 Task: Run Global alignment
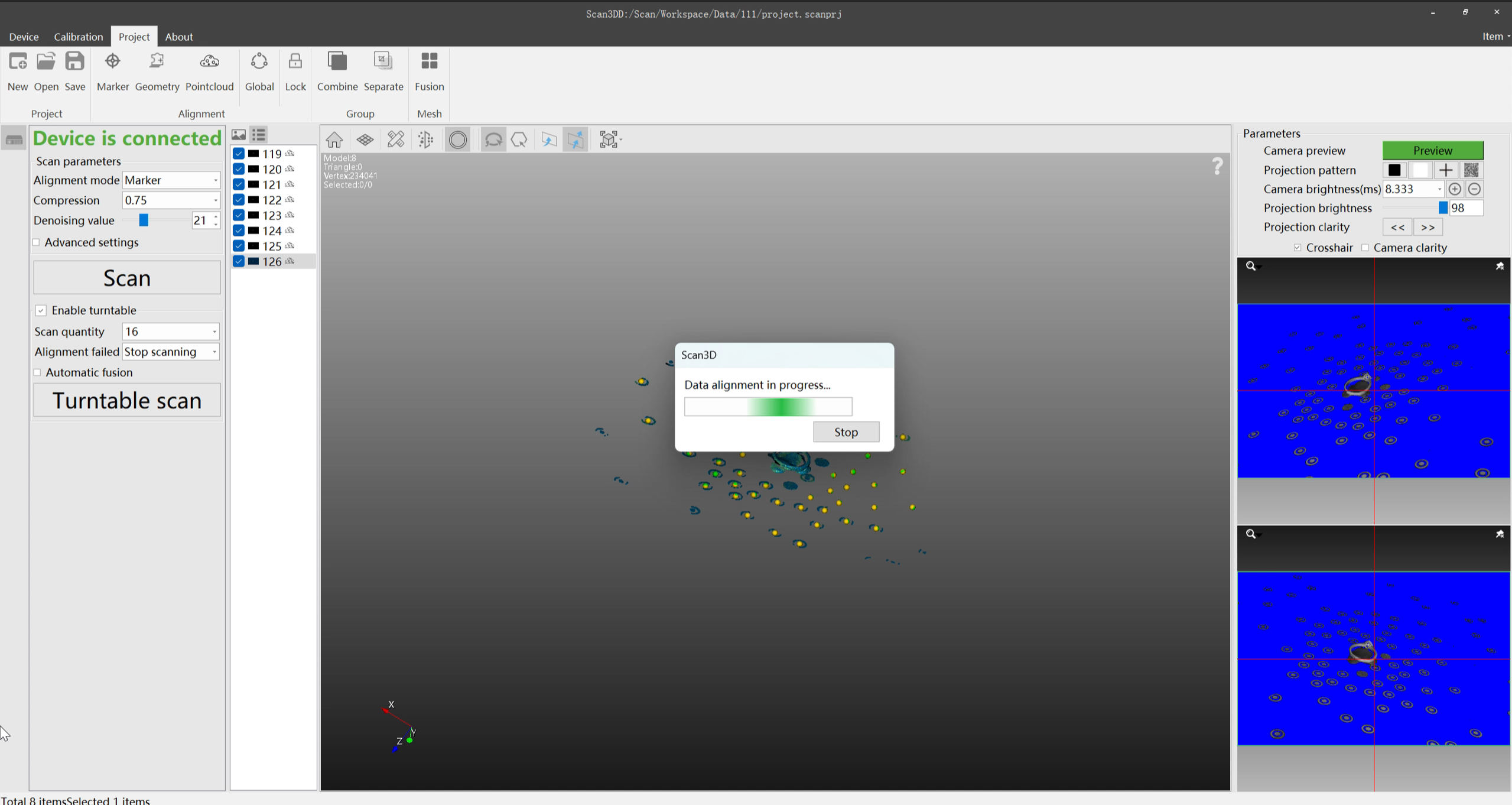[259, 61]
